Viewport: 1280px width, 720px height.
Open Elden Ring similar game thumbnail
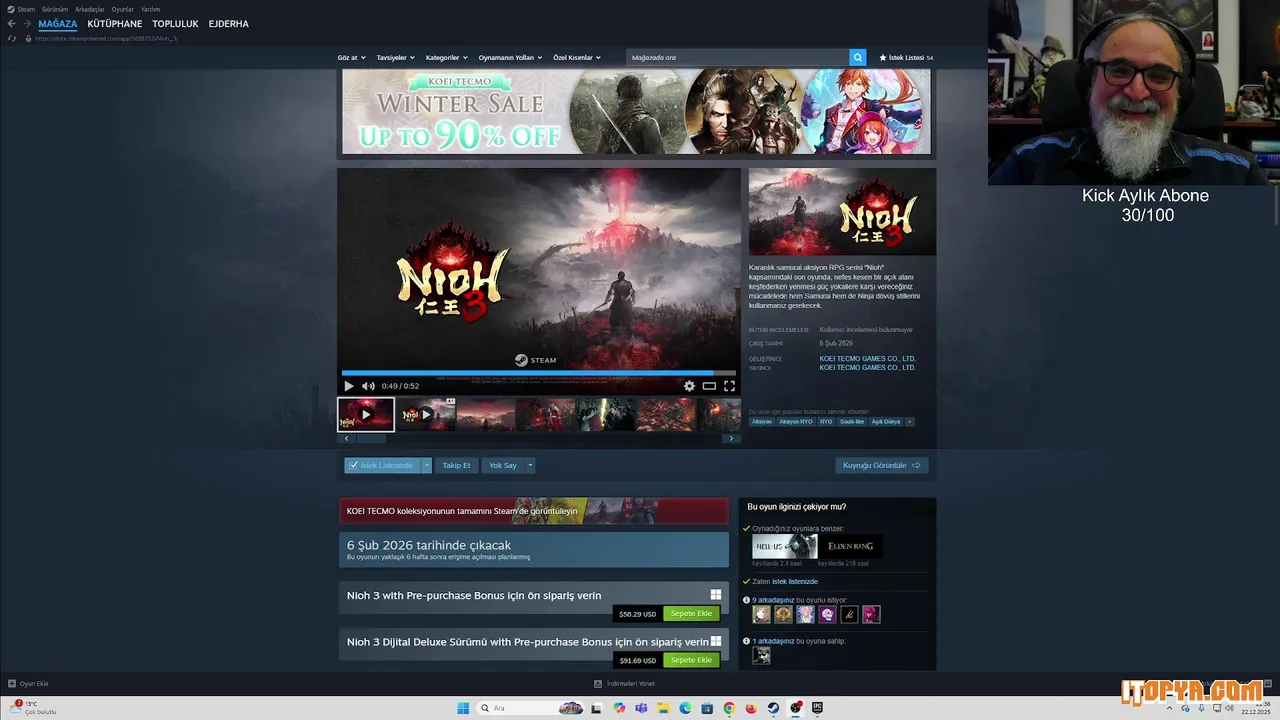(851, 546)
